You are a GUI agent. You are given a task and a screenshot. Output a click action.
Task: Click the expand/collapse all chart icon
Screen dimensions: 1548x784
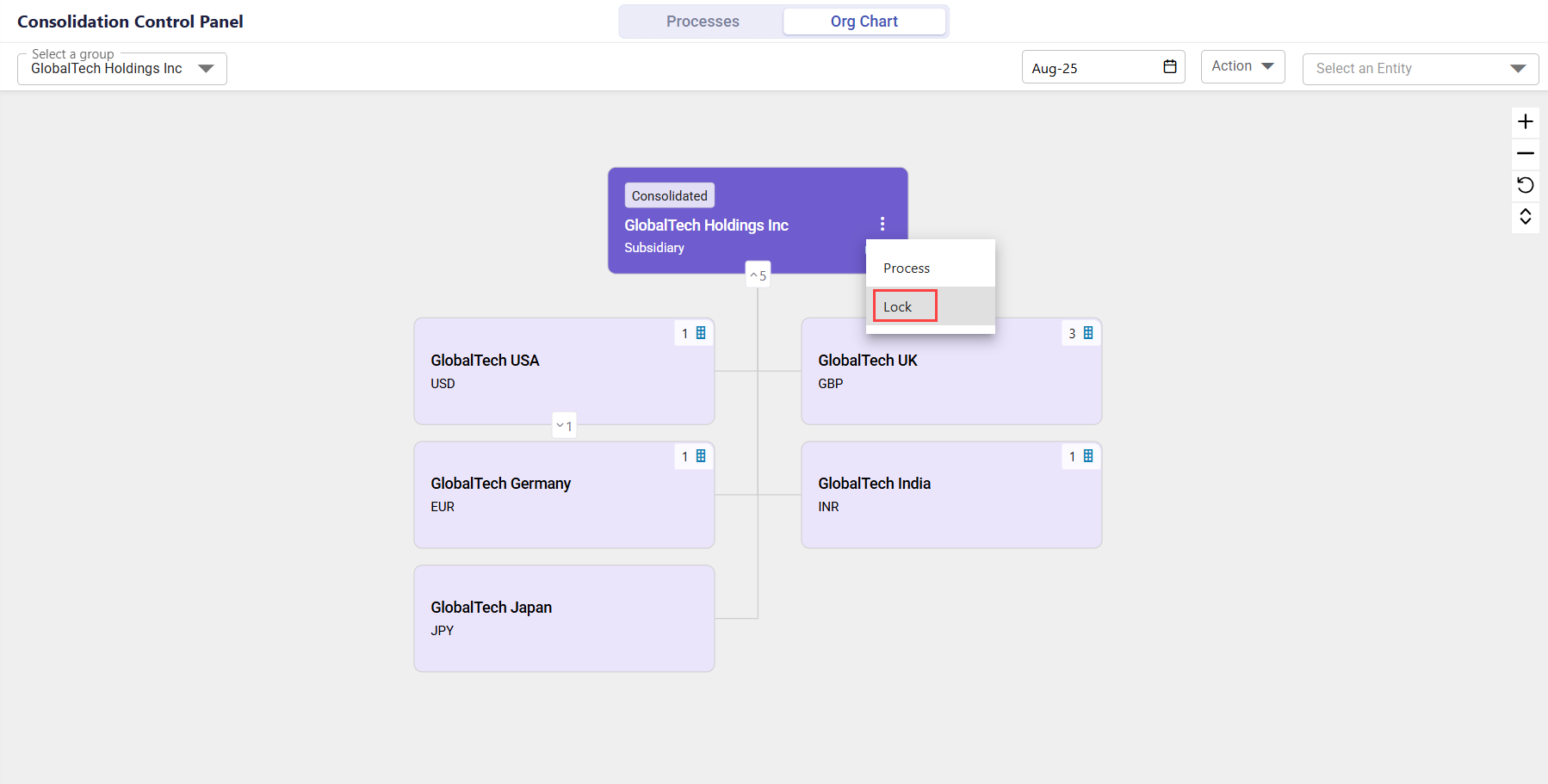point(1525,217)
